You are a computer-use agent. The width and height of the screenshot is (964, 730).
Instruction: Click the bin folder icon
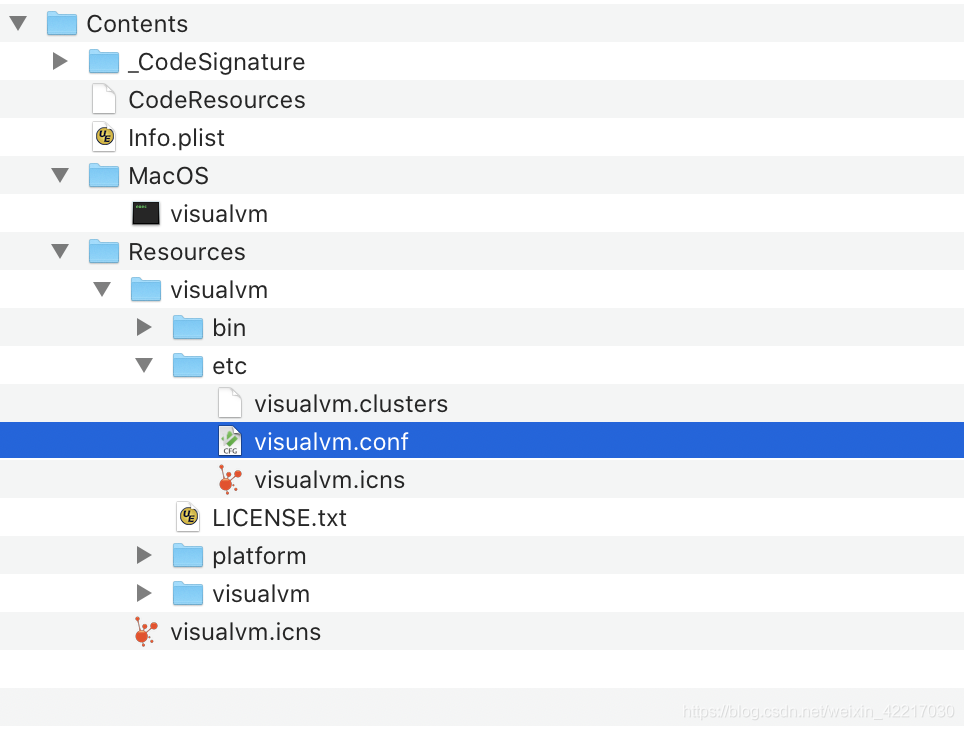pos(188,327)
